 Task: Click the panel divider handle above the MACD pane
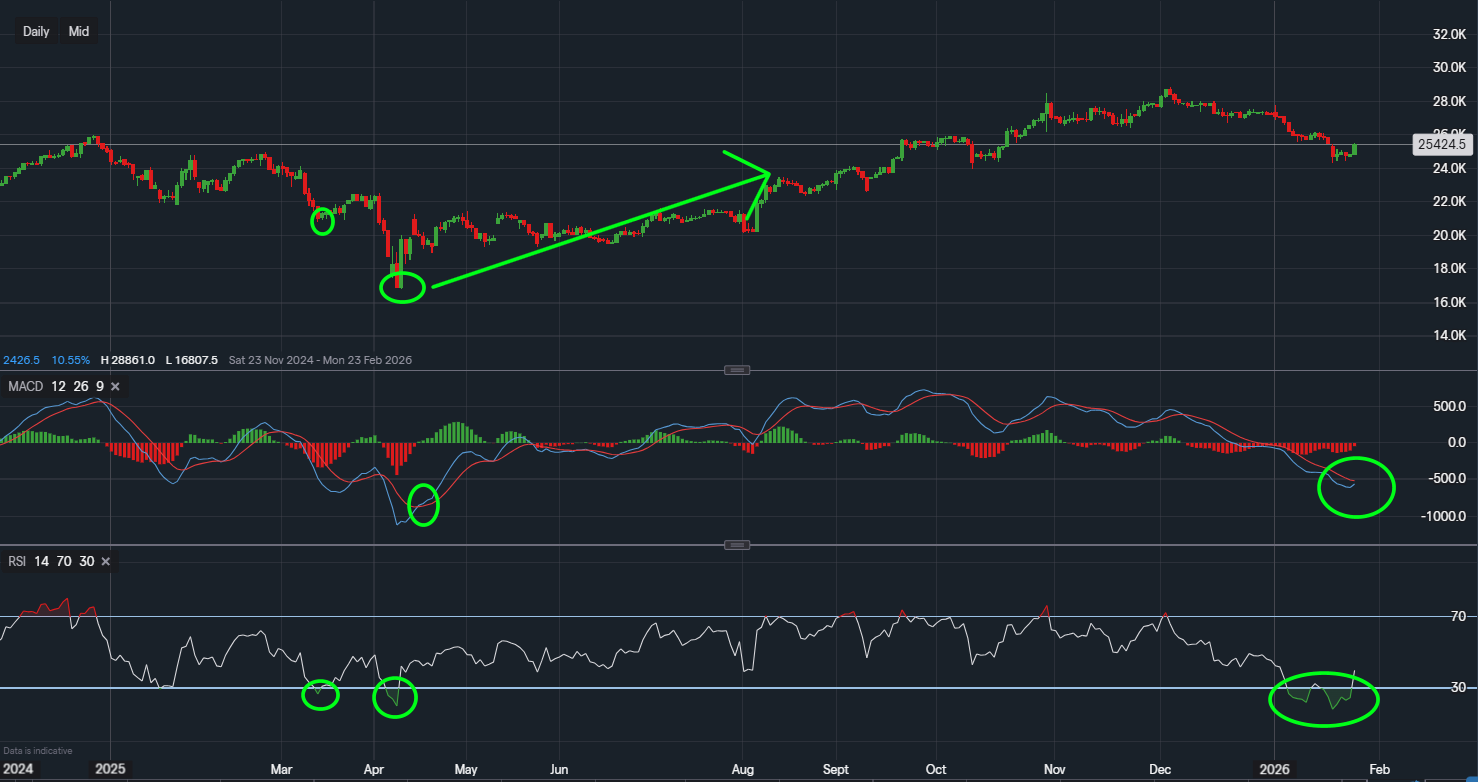click(737, 369)
